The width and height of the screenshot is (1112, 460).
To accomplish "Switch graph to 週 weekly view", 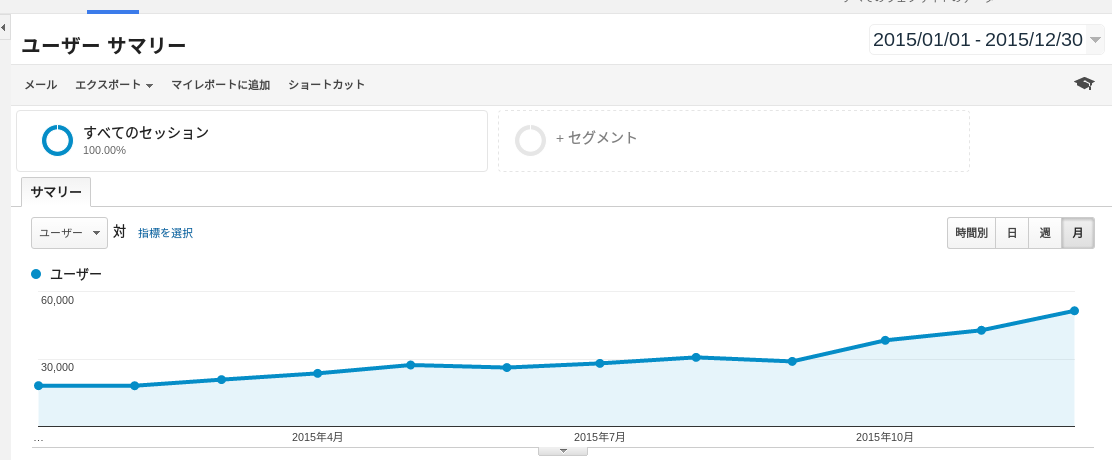I will (x=1045, y=233).
